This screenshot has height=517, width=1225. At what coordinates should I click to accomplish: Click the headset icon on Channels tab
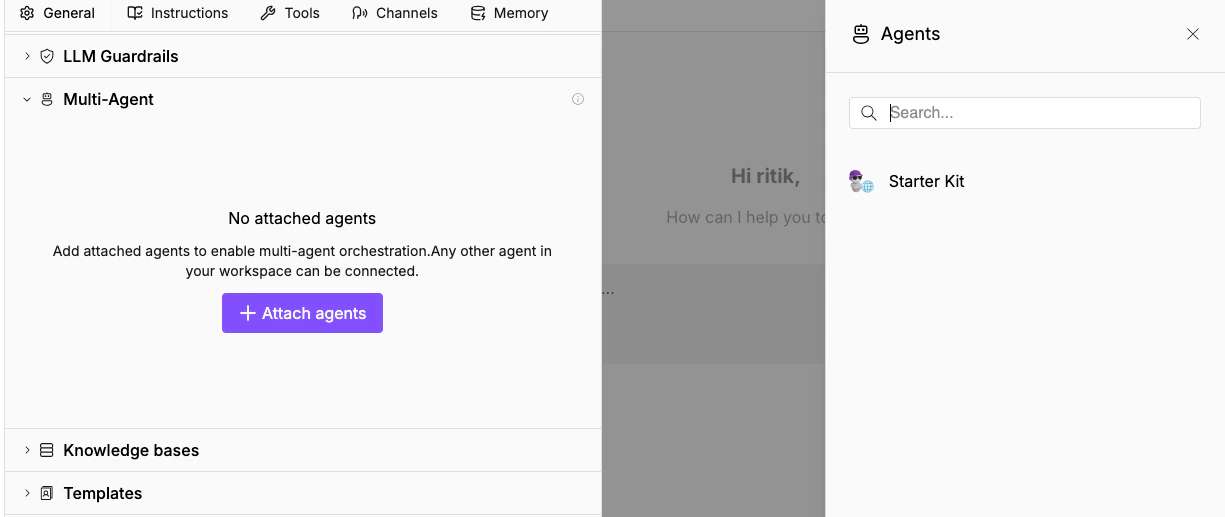tap(360, 13)
